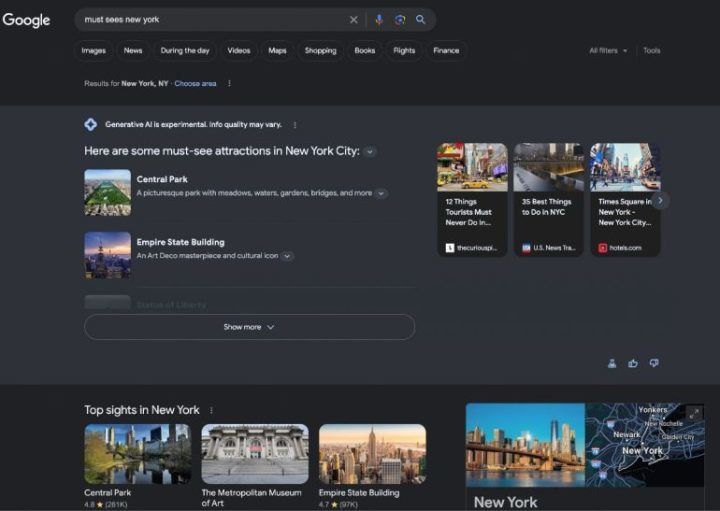Expand the must-see attractions heading chevron
This screenshot has width=720, height=511.
pos(370,152)
